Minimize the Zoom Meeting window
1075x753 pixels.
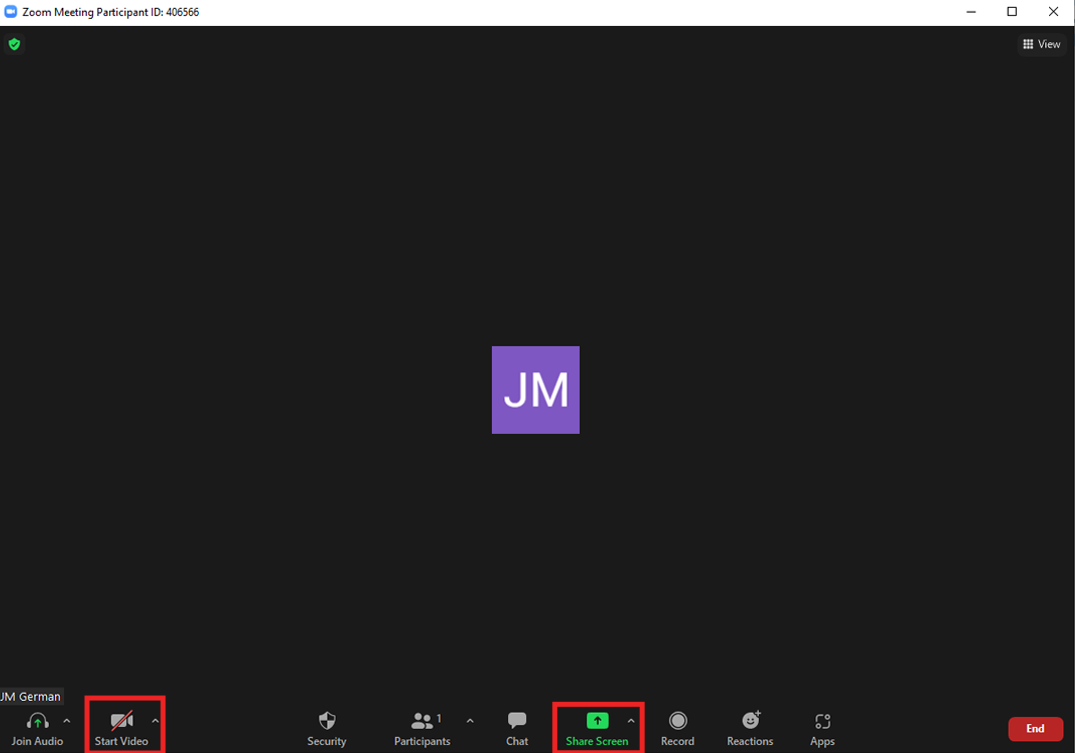(971, 12)
